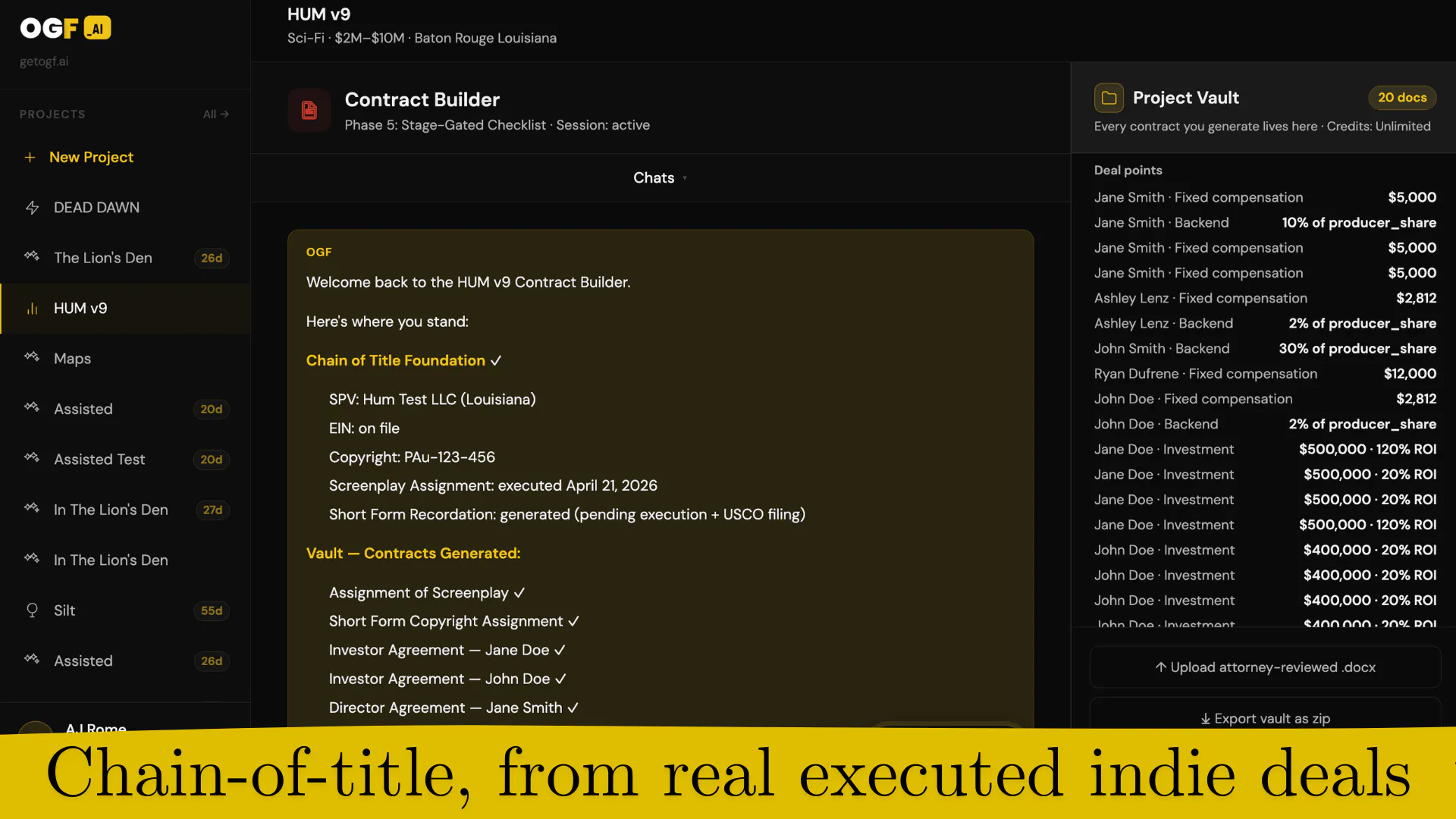This screenshot has height=819, width=1456.
Task: Click Director Agreement — Jane Smith entry
Action: pyautogui.click(x=453, y=708)
